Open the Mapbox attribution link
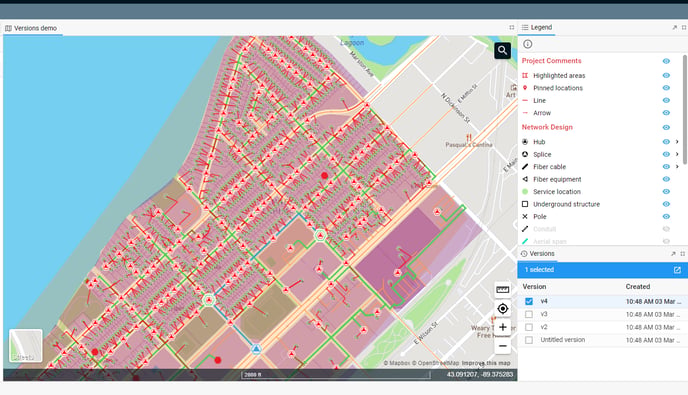 (x=397, y=363)
